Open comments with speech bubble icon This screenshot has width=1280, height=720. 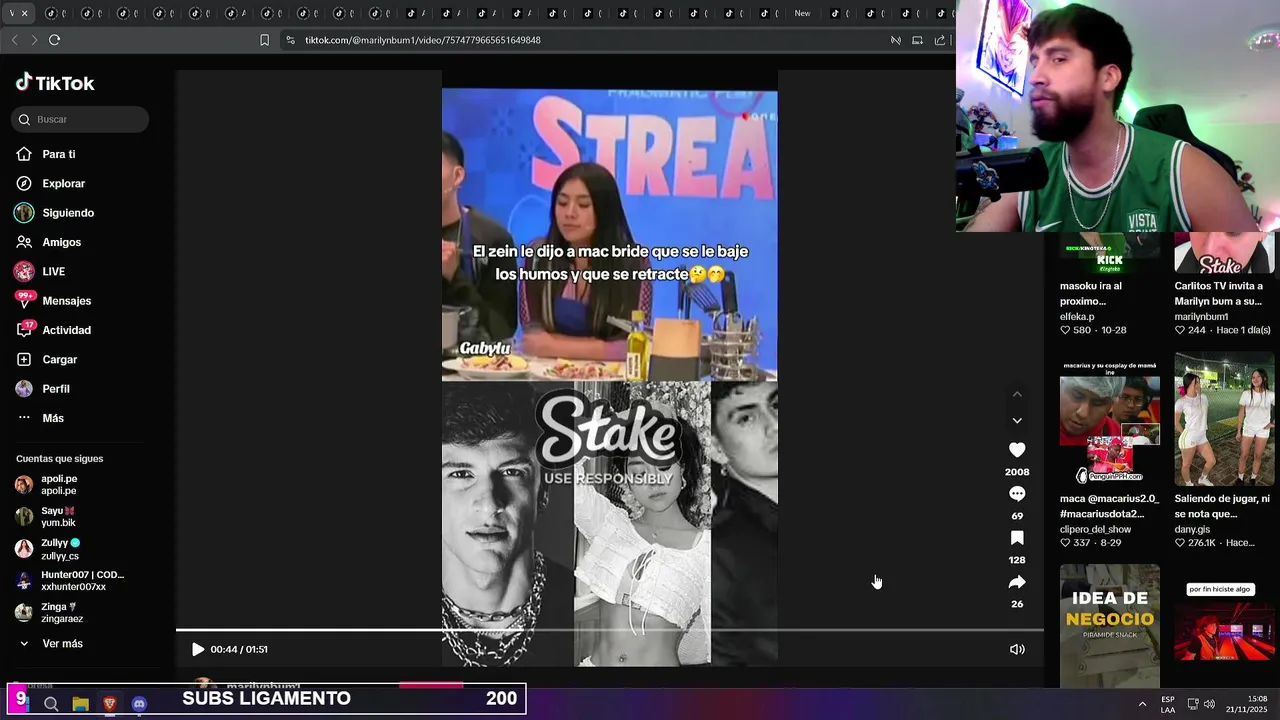coord(1017,494)
